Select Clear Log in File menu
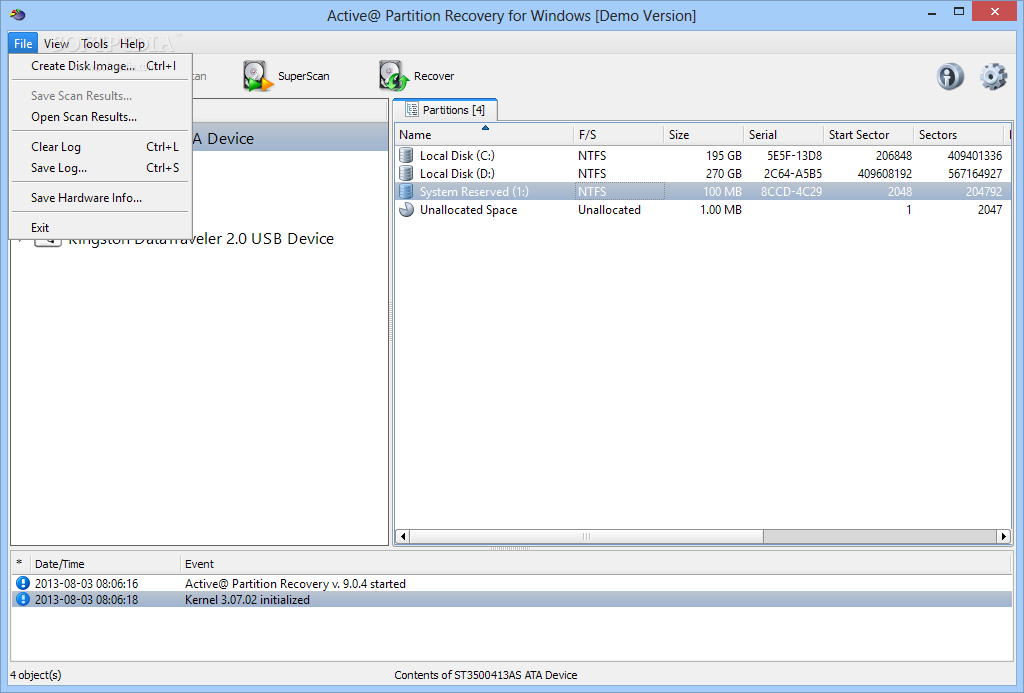1024x693 pixels. coord(101,147)
